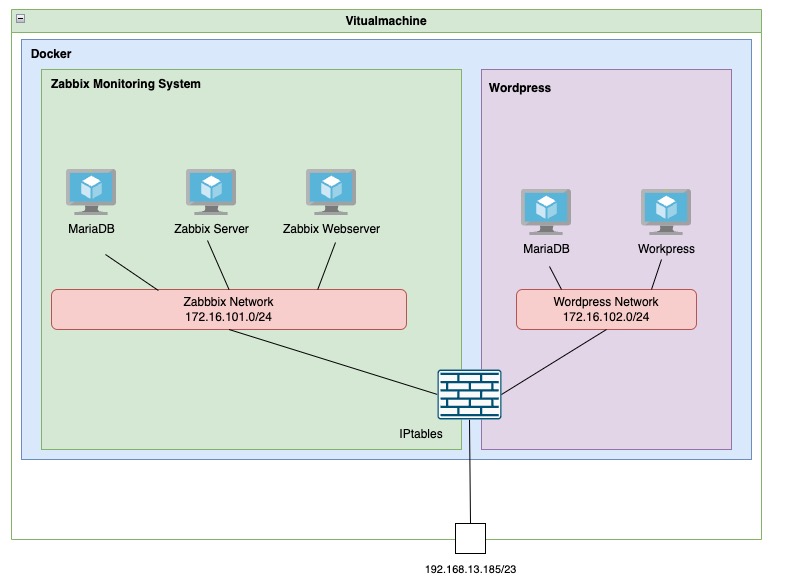Select the Workpress container icon
The width and height of the screenshot is (790, 585).
(666, 212)
